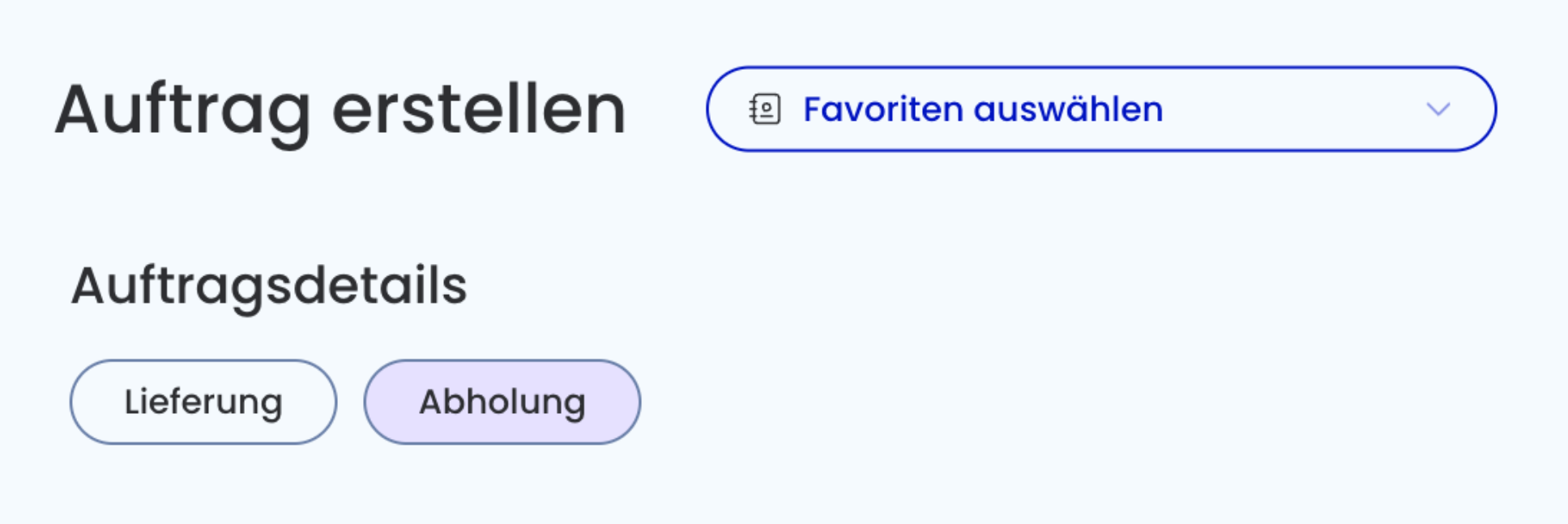Open favorites list via blue-outlined combo box

tap(1101, 109)
